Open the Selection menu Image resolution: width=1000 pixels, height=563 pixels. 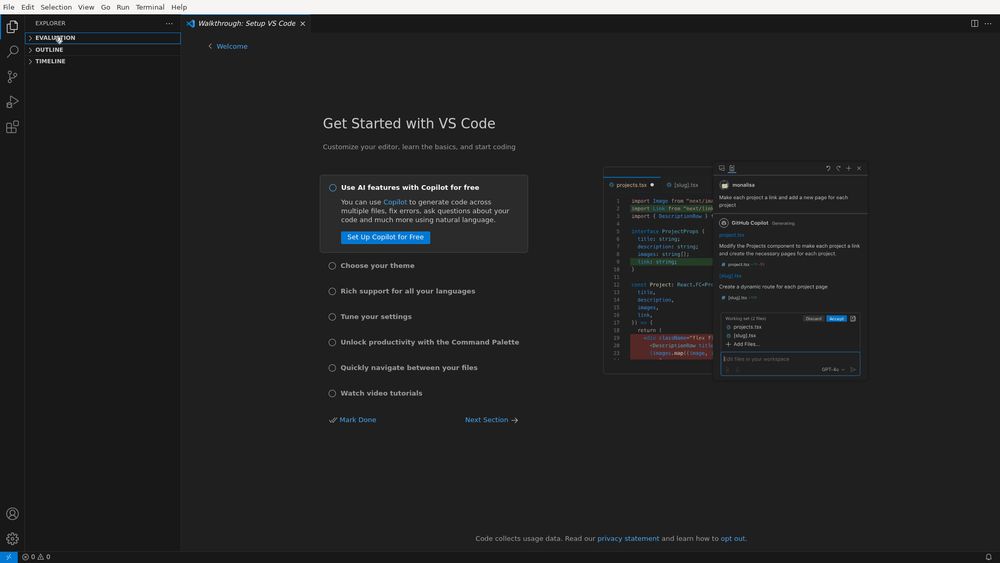tap(56, 7)
